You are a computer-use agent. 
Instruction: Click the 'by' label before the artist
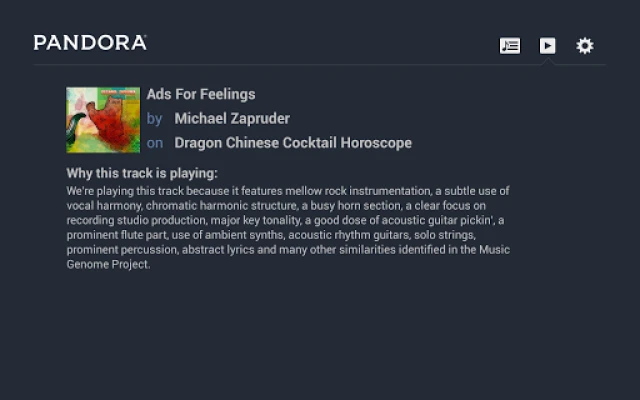coord(154,118)
